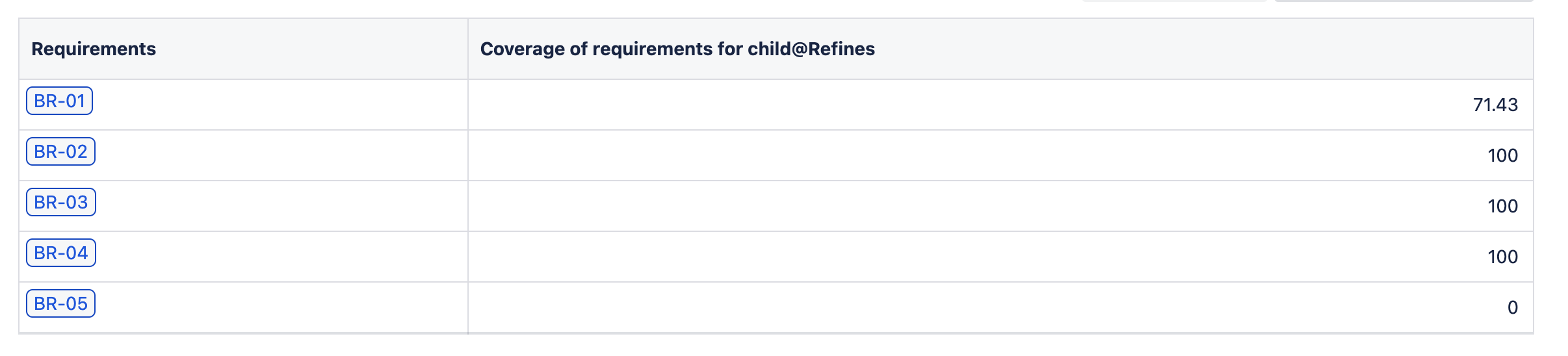This screenshot has height=356, width=1568.
Task: Click empty space beside the BR-01 badge
Action: [273, 104]
